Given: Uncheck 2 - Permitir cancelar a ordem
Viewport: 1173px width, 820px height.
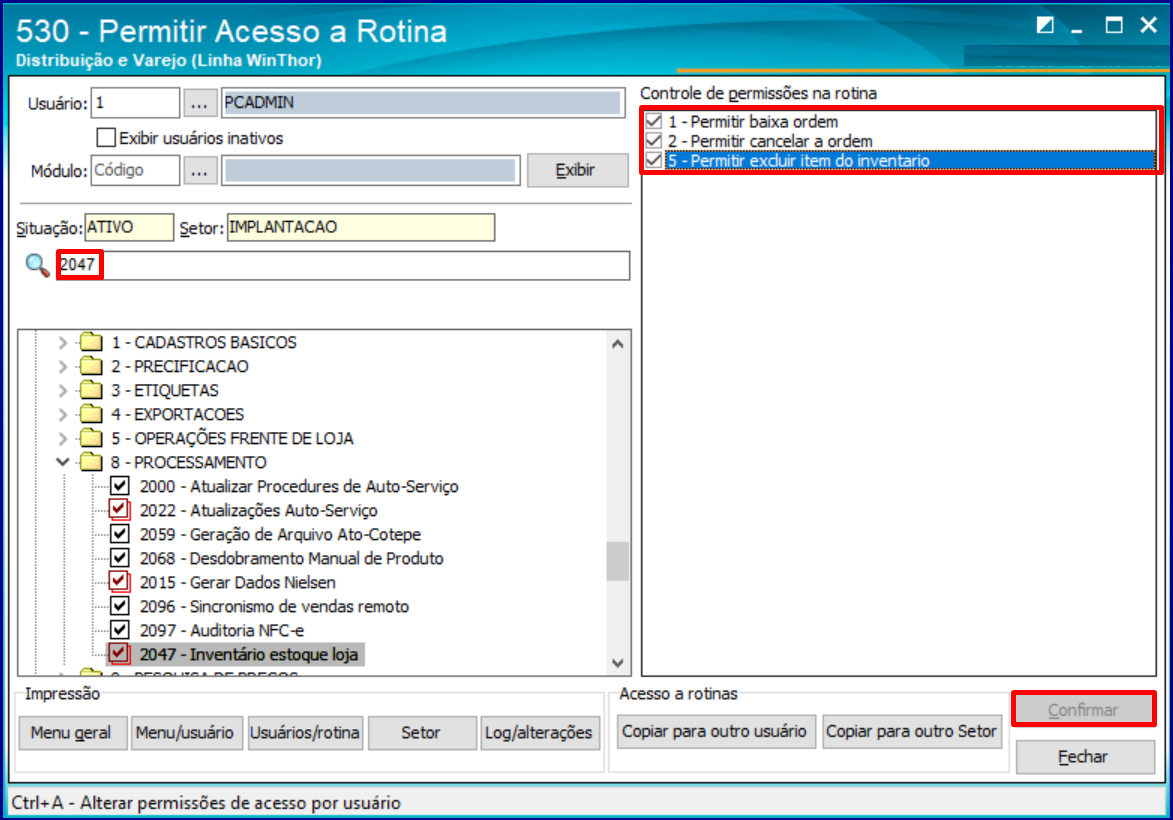Looking at the screenshot, I should pos(654,141).
